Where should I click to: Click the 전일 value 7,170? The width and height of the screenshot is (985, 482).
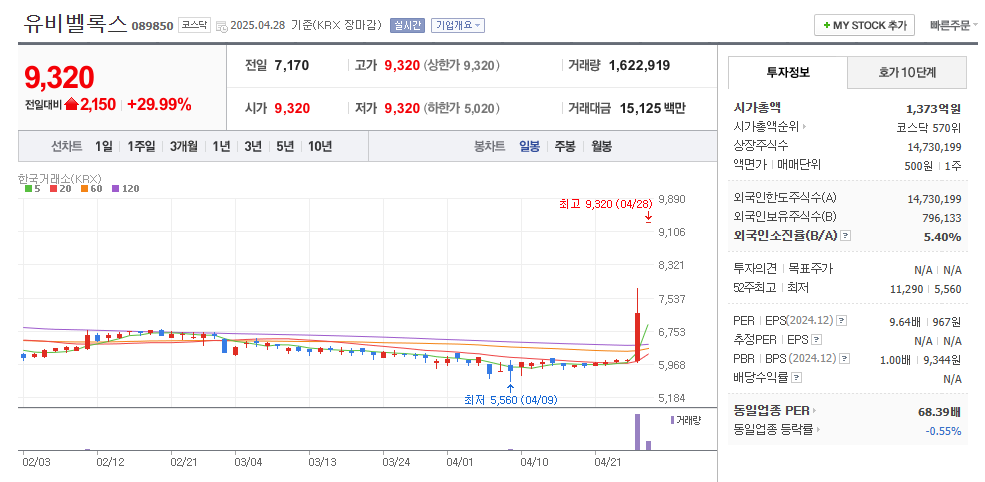point(292,65)
